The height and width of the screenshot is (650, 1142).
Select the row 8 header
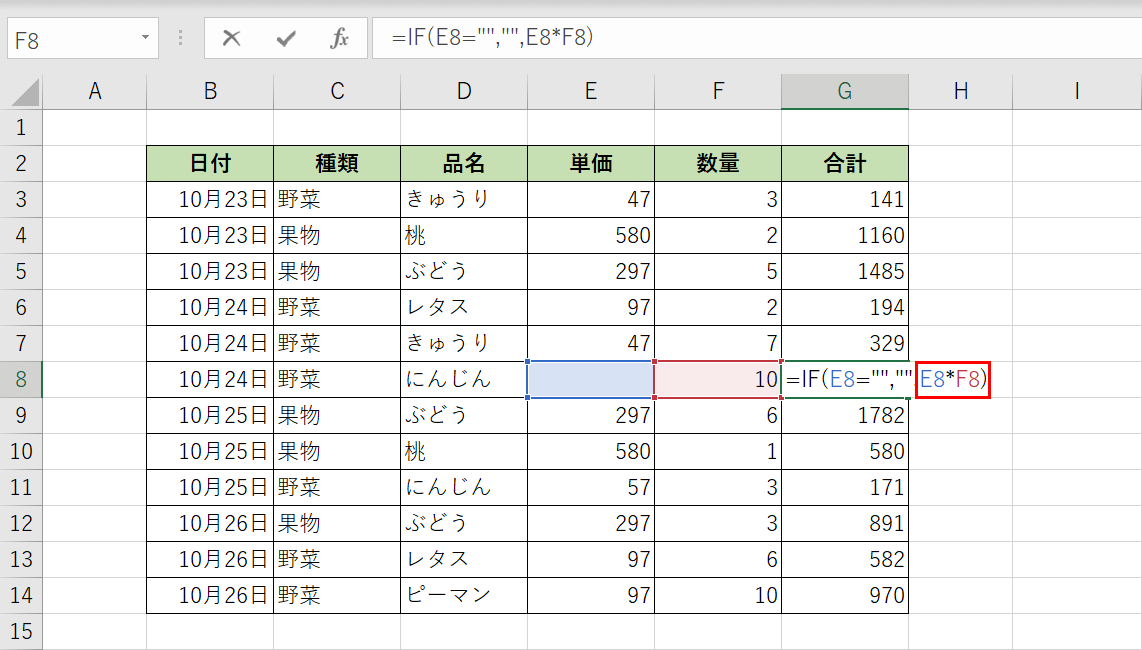point(22,379)
